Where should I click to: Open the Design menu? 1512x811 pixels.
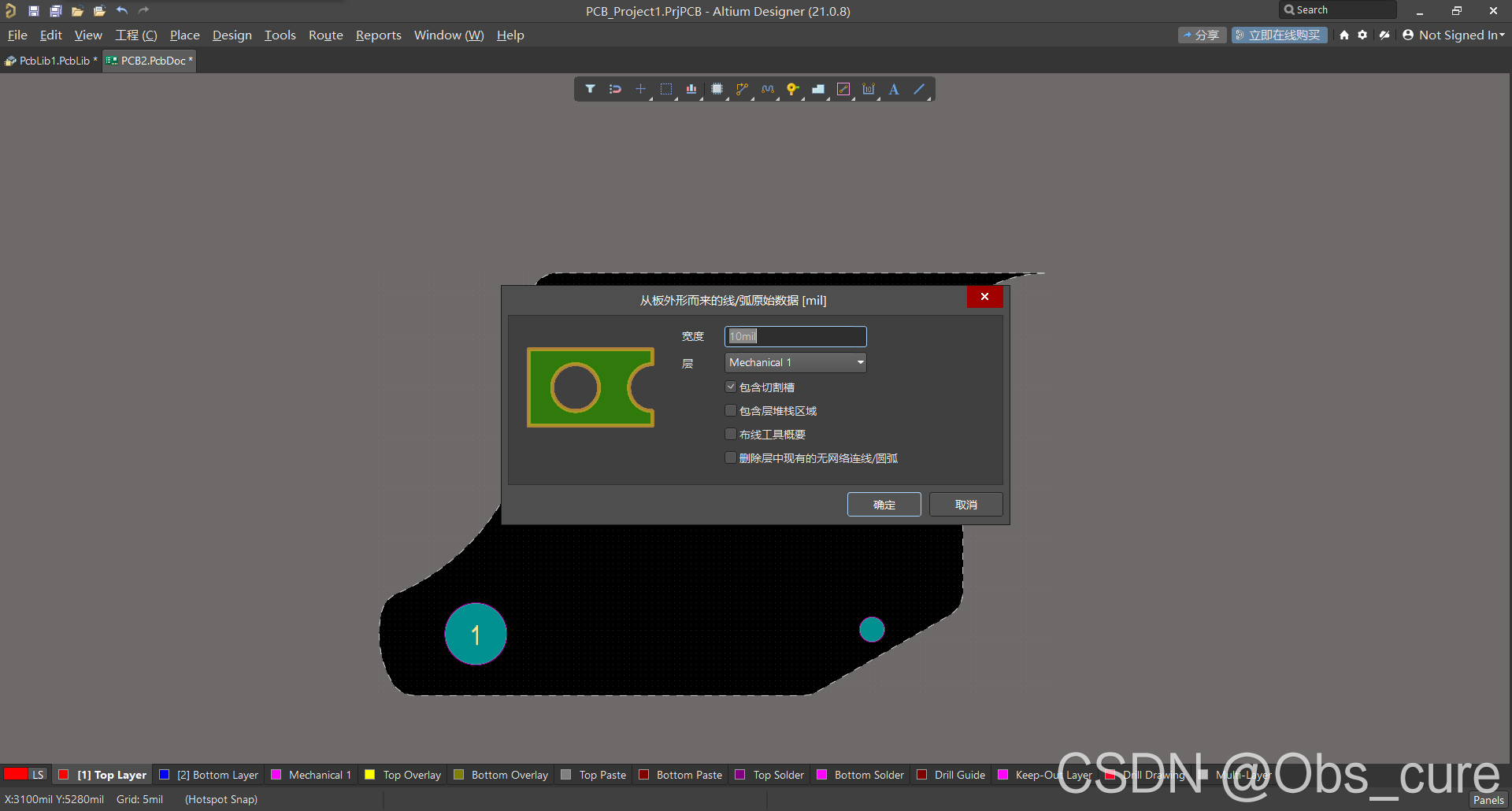pyautogui.click(x=232, y=35)
